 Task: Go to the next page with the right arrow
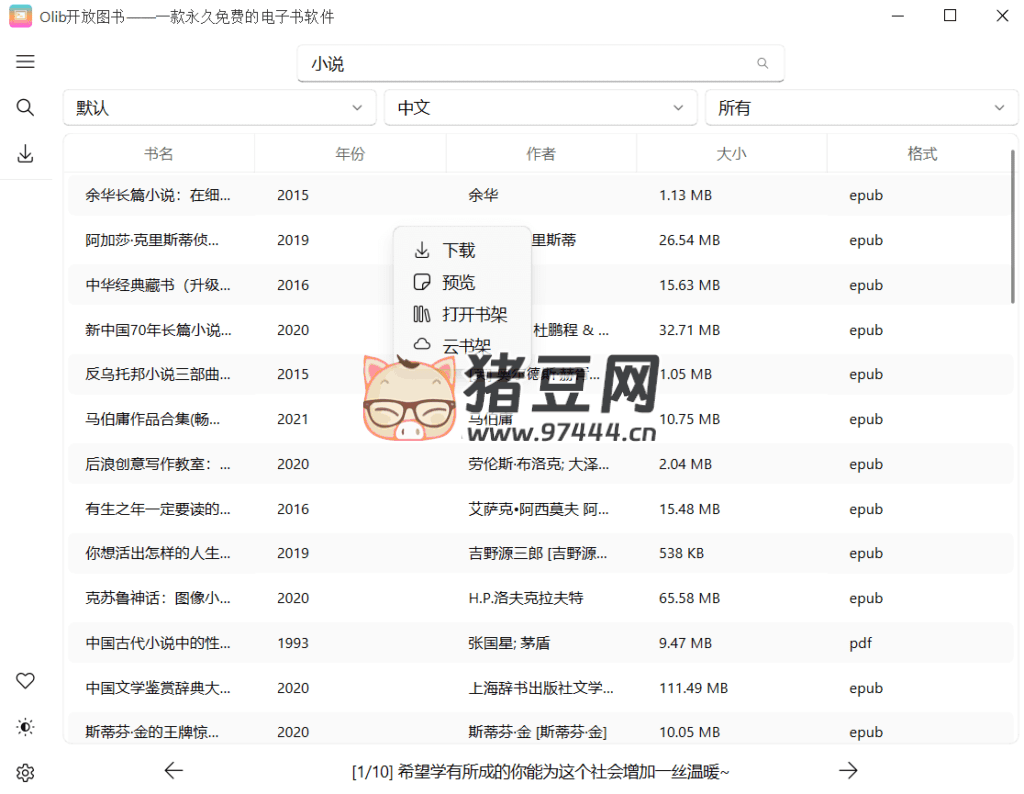[x=848, y=770]
